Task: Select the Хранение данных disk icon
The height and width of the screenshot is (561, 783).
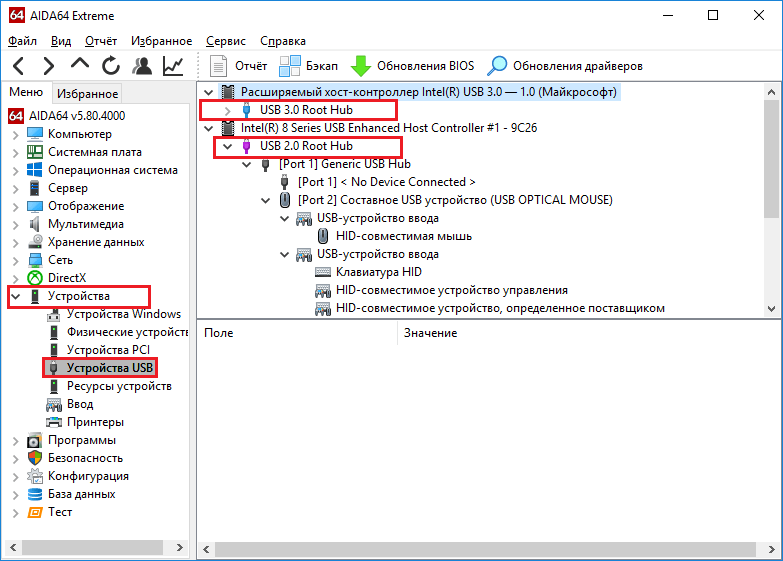Action: 35,242
